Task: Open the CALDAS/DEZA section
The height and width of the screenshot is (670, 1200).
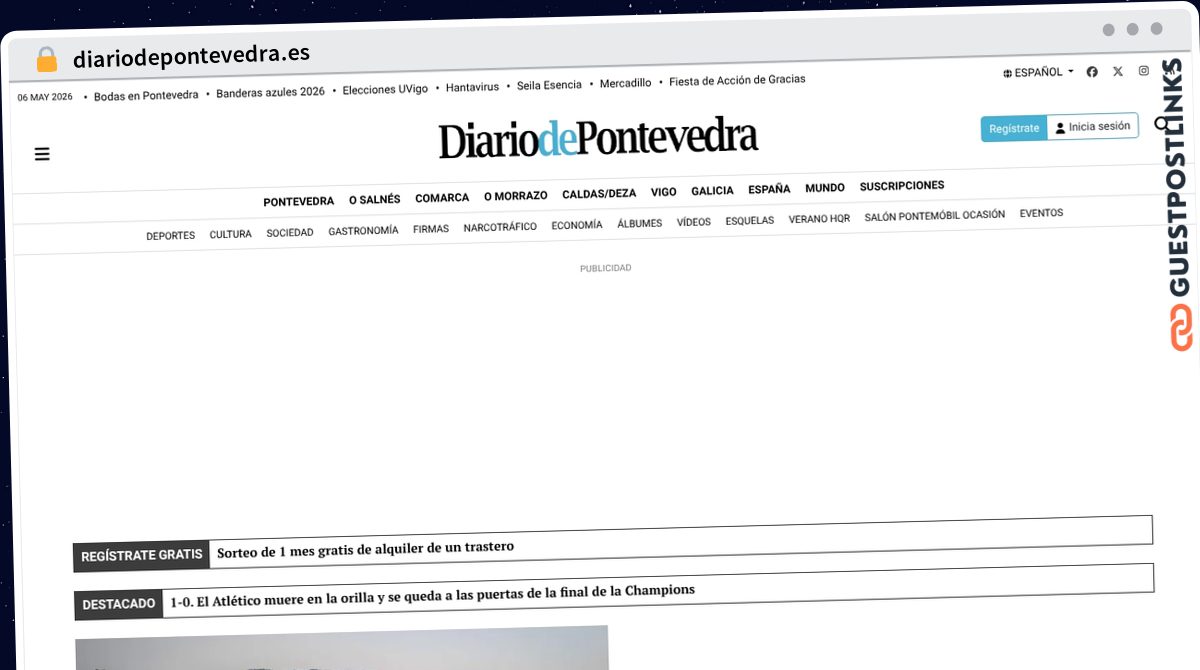Action: pyautogui.click(x=599, y=194)
